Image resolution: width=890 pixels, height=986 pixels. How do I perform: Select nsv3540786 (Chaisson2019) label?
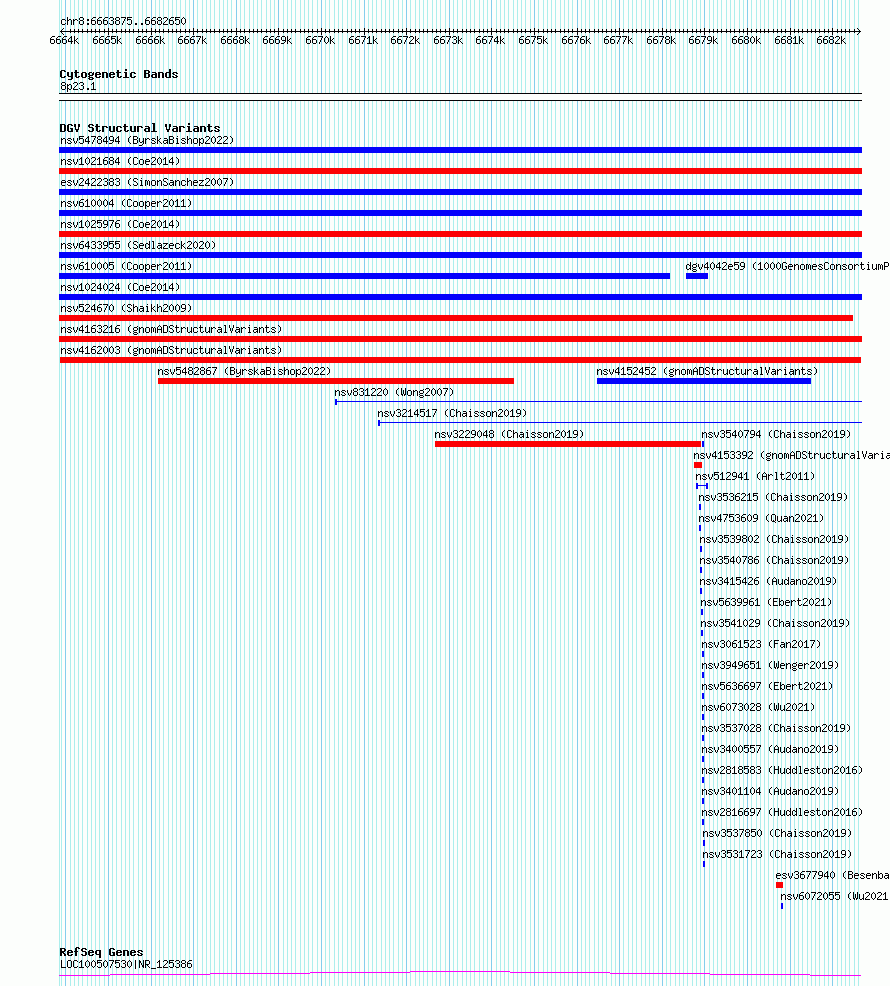click(x=774, y=560)
